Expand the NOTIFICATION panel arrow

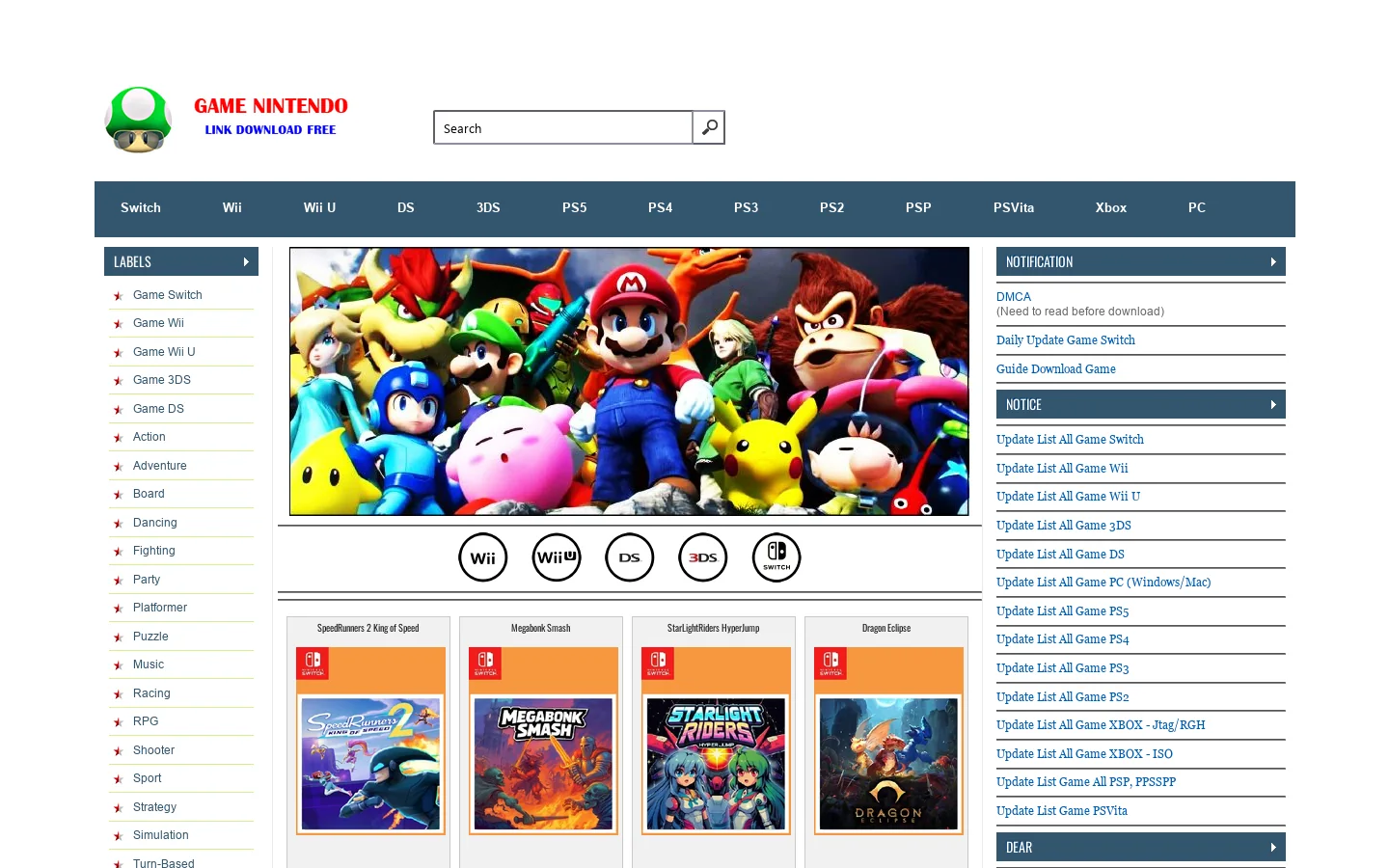coord(1273,261)
